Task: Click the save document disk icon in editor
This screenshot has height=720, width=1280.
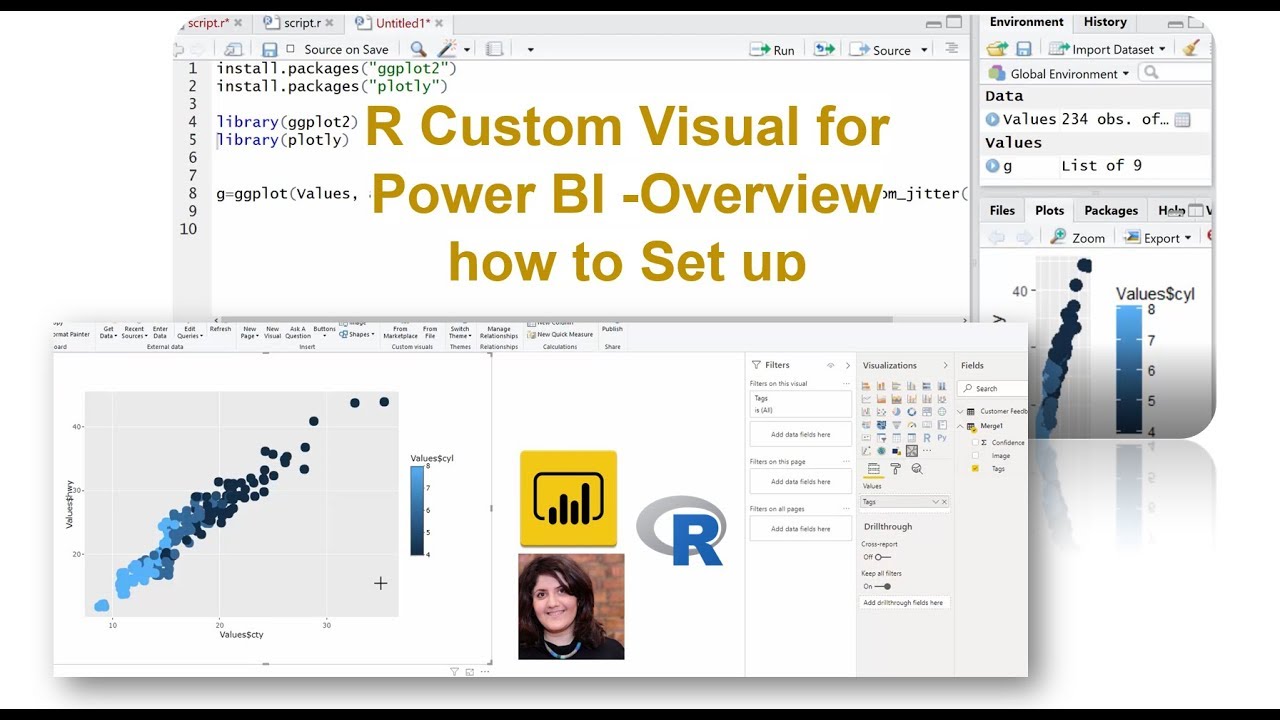Action: 270,49
